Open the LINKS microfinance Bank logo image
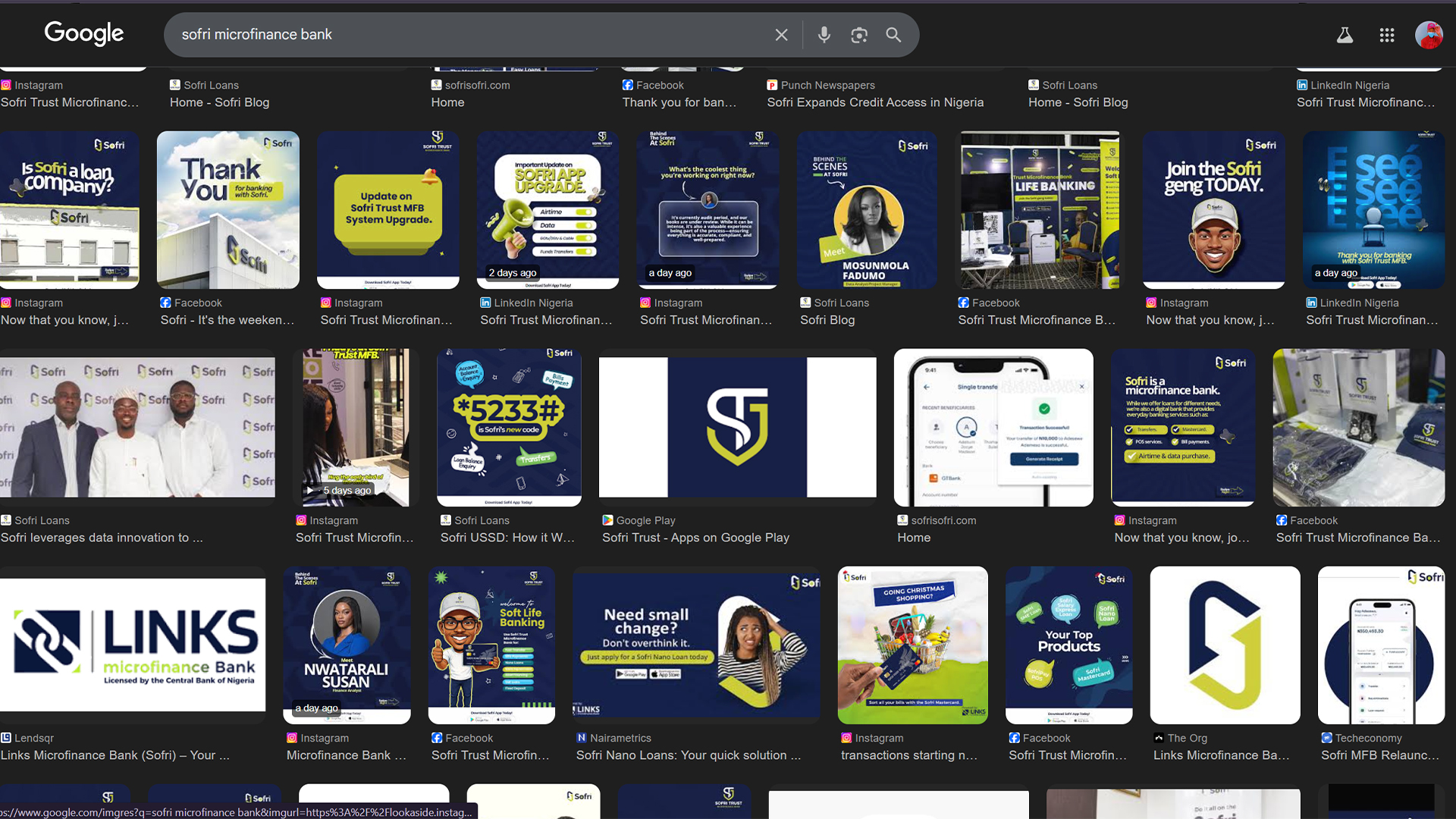Image resolution: width=1456 pixels, height=819 pixels. pyautogui.click(x=133, y=645)
